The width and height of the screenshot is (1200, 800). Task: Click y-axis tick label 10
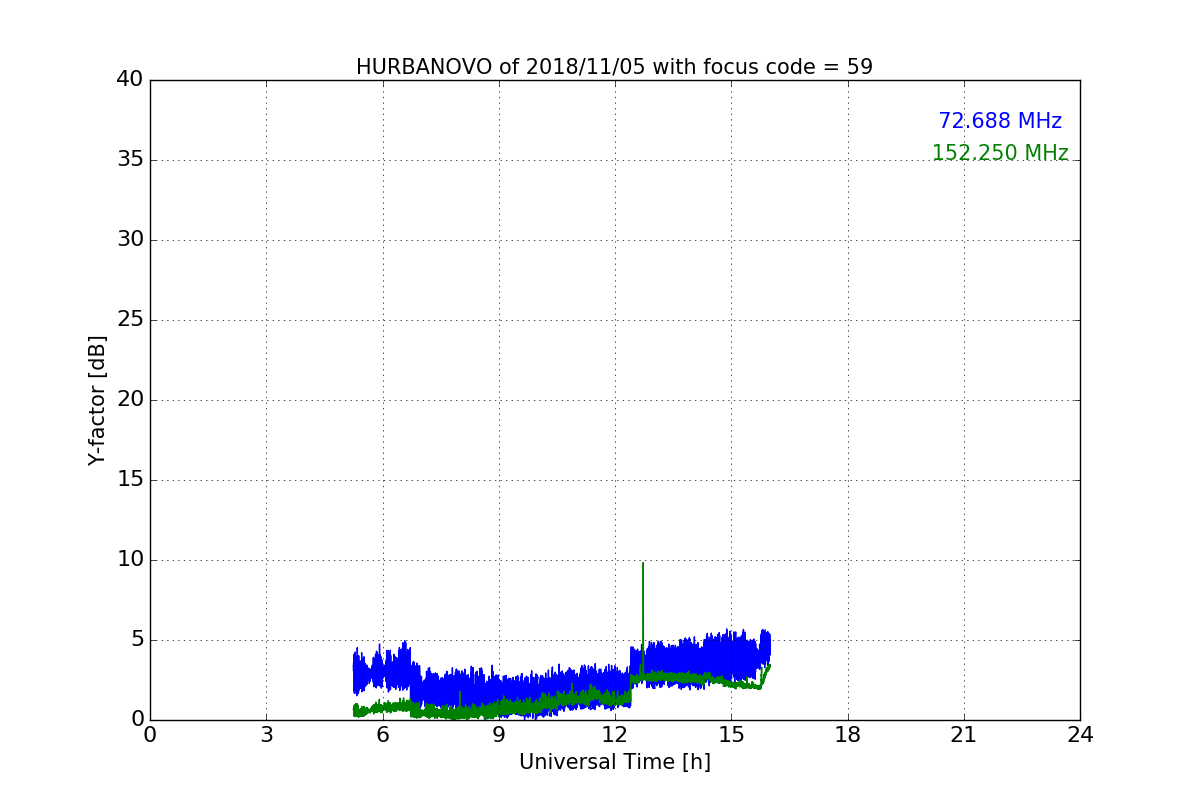pyautogui.click(x=130, y=560)
